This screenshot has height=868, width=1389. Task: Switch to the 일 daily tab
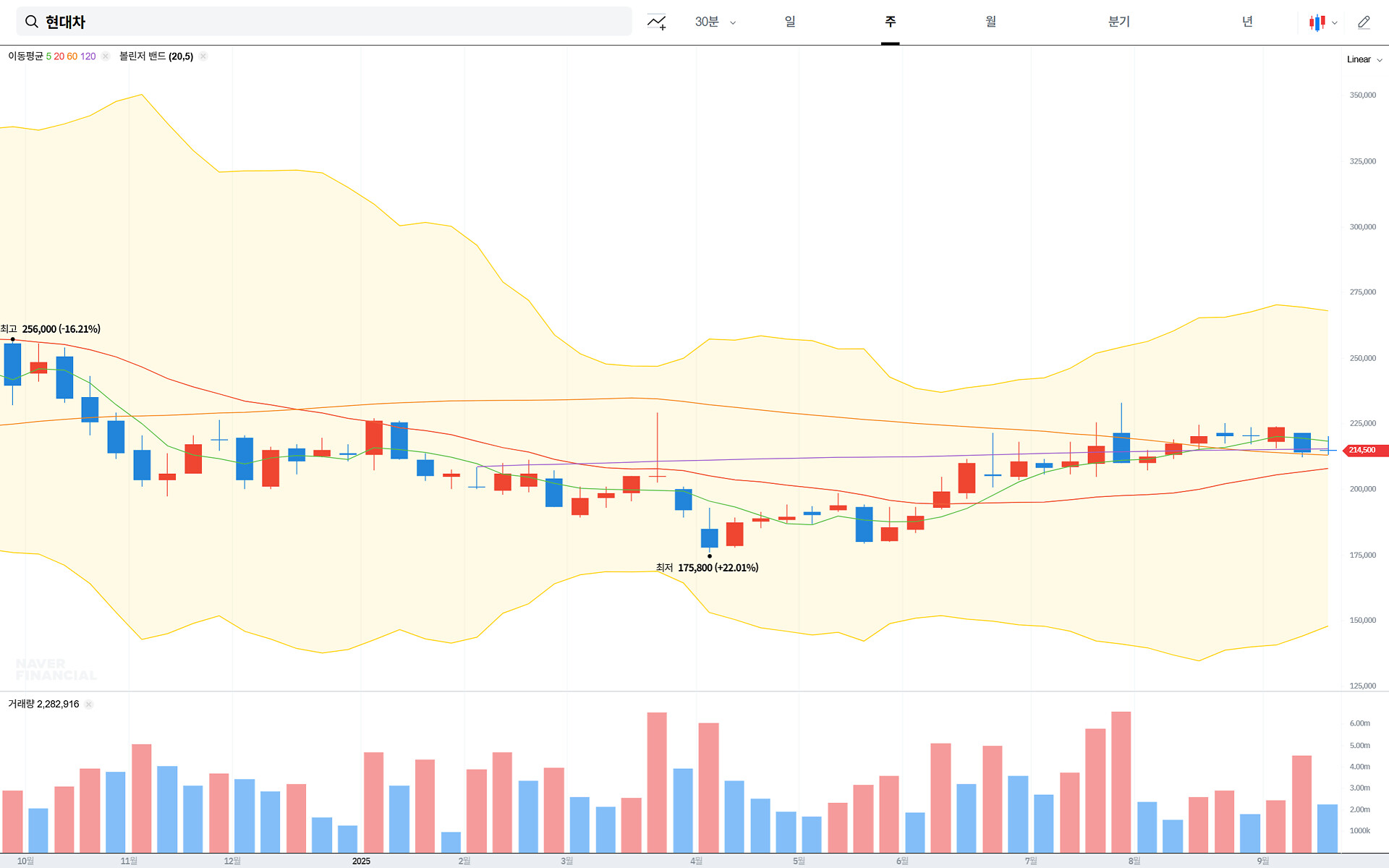point(790,22)
